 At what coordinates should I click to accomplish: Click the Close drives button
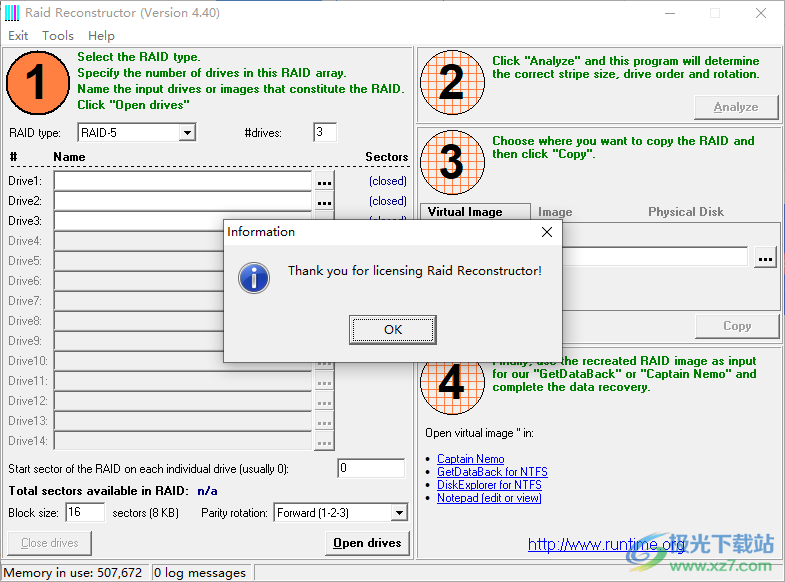pos(50,543)
